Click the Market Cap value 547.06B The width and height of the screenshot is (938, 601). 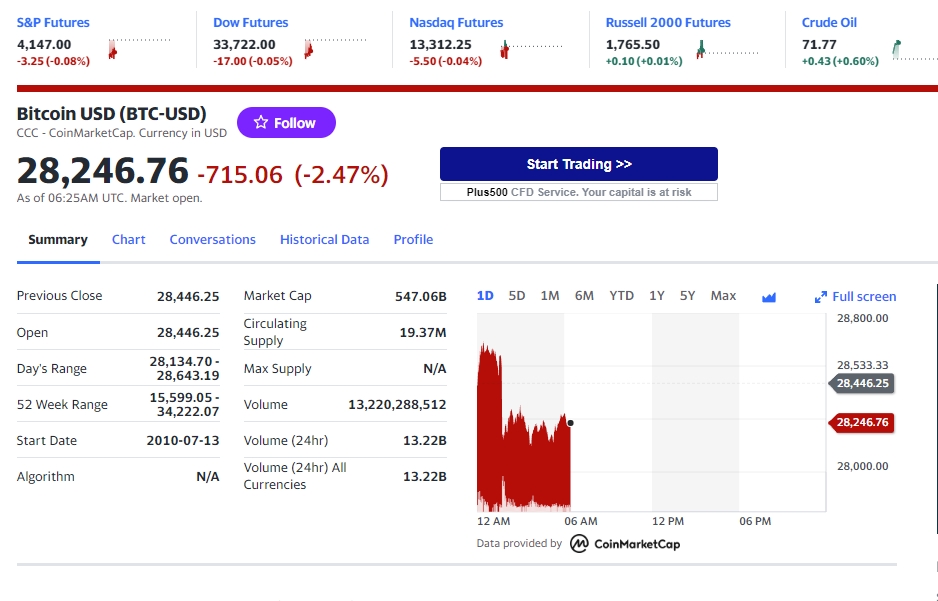(421, 296)
